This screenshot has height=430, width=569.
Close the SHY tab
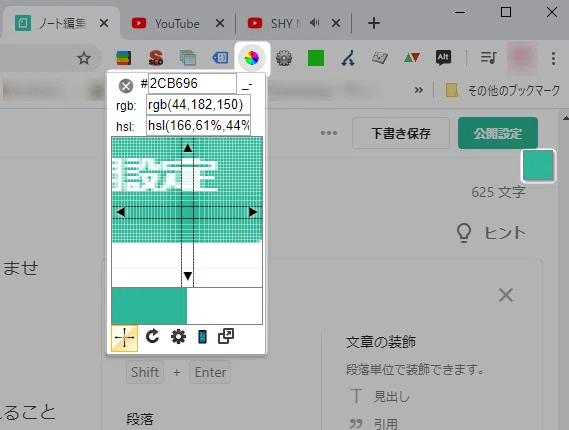336,24
